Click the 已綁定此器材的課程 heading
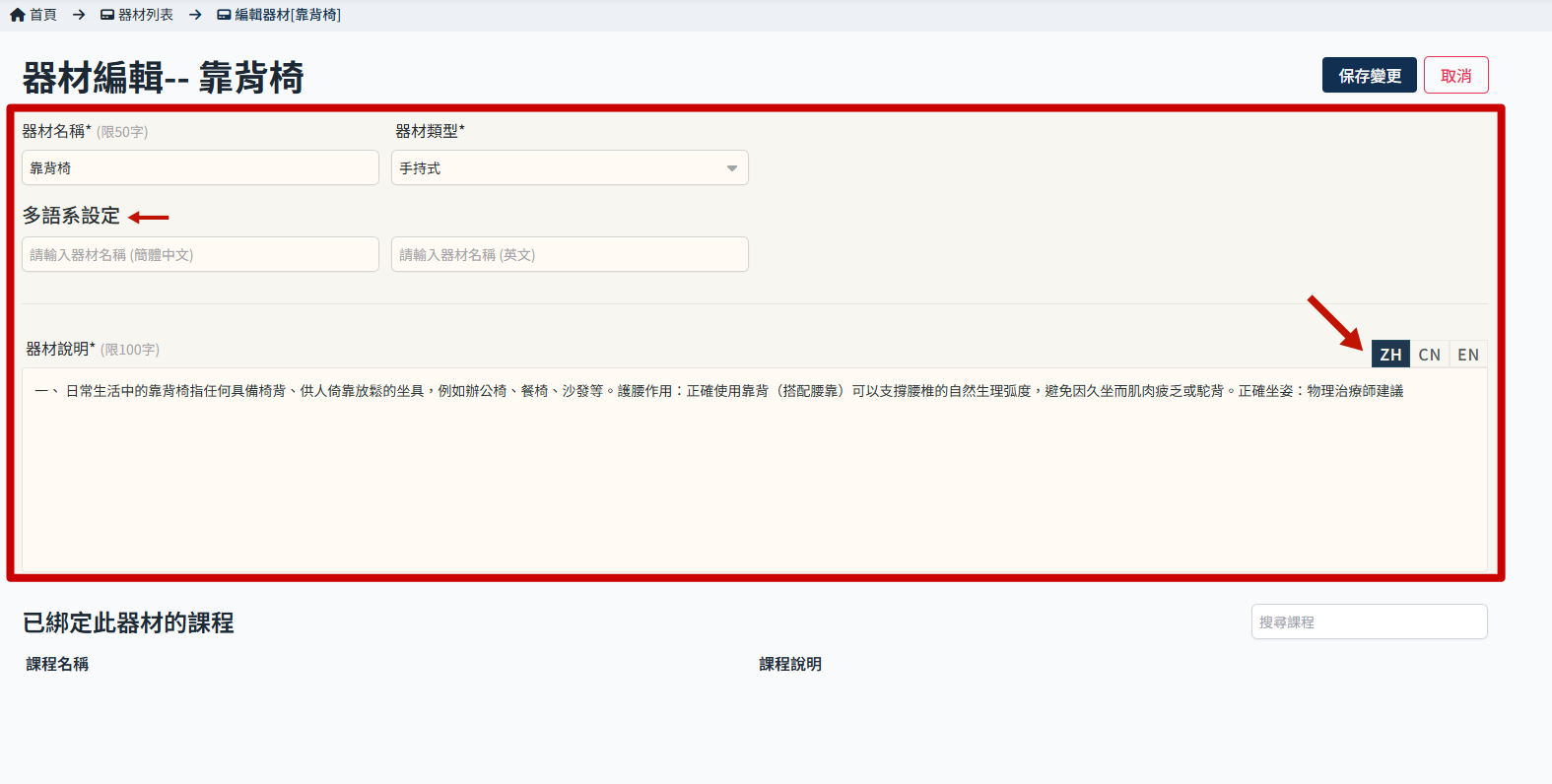Image resolution: width=1552 pixels, height=784 pixels. coord(128,622)
